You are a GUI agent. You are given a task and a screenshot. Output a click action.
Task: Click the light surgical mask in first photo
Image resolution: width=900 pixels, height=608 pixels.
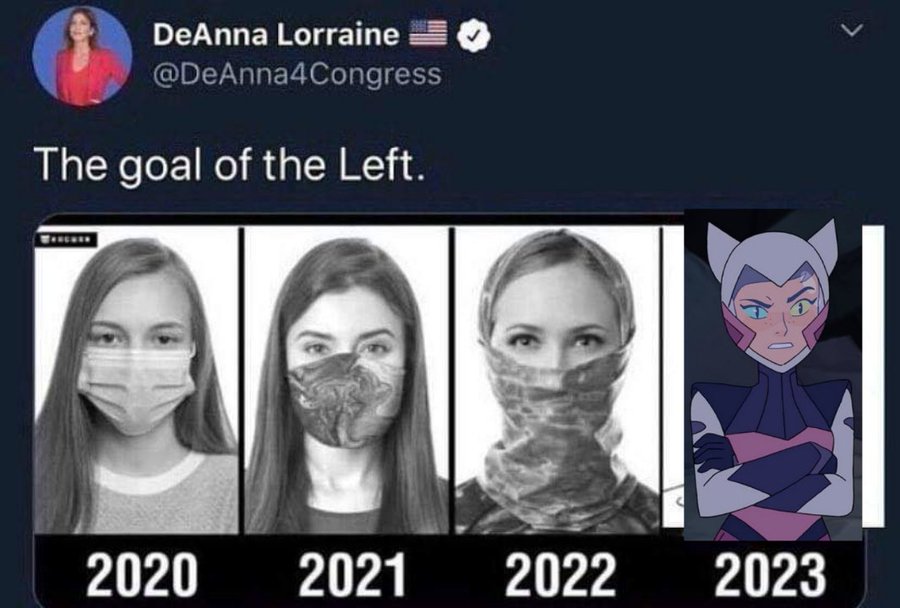137,390
